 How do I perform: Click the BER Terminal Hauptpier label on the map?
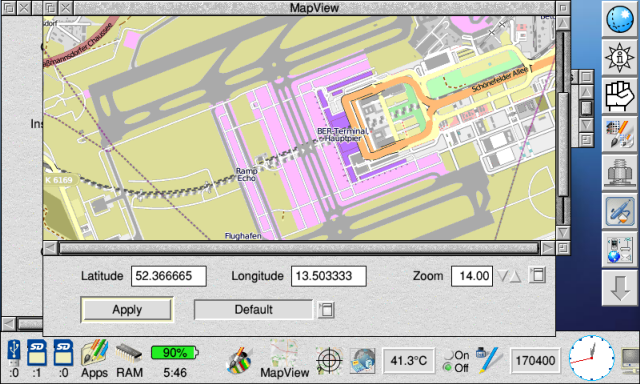[342, 135]
